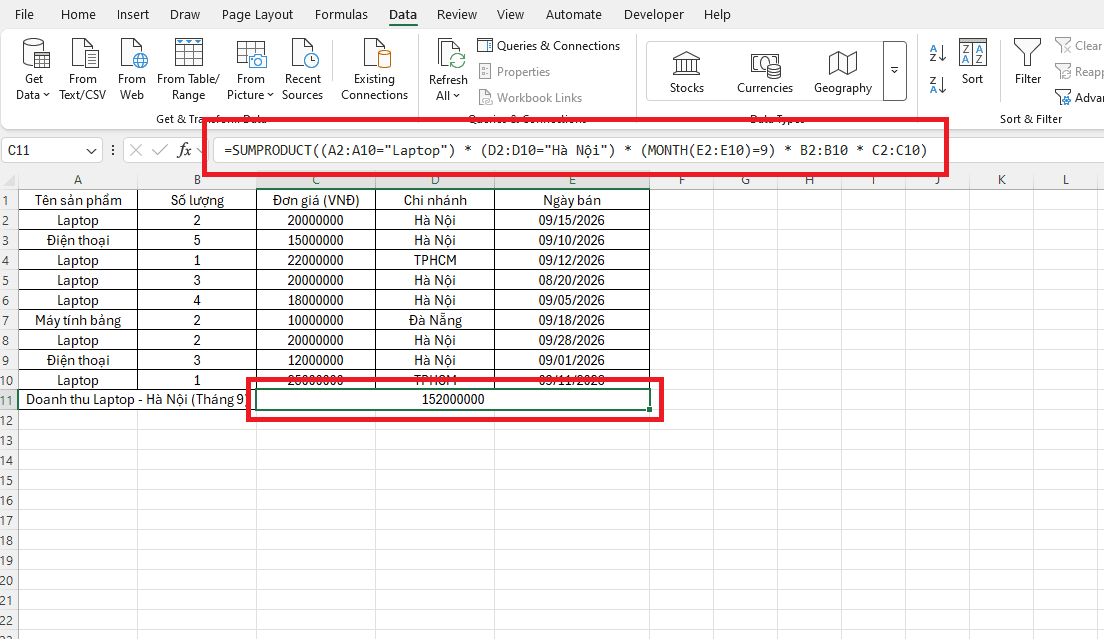This screenshot has width=1104, height=639.
Task: Open the Review tab
Action: (x=457, y=14)
